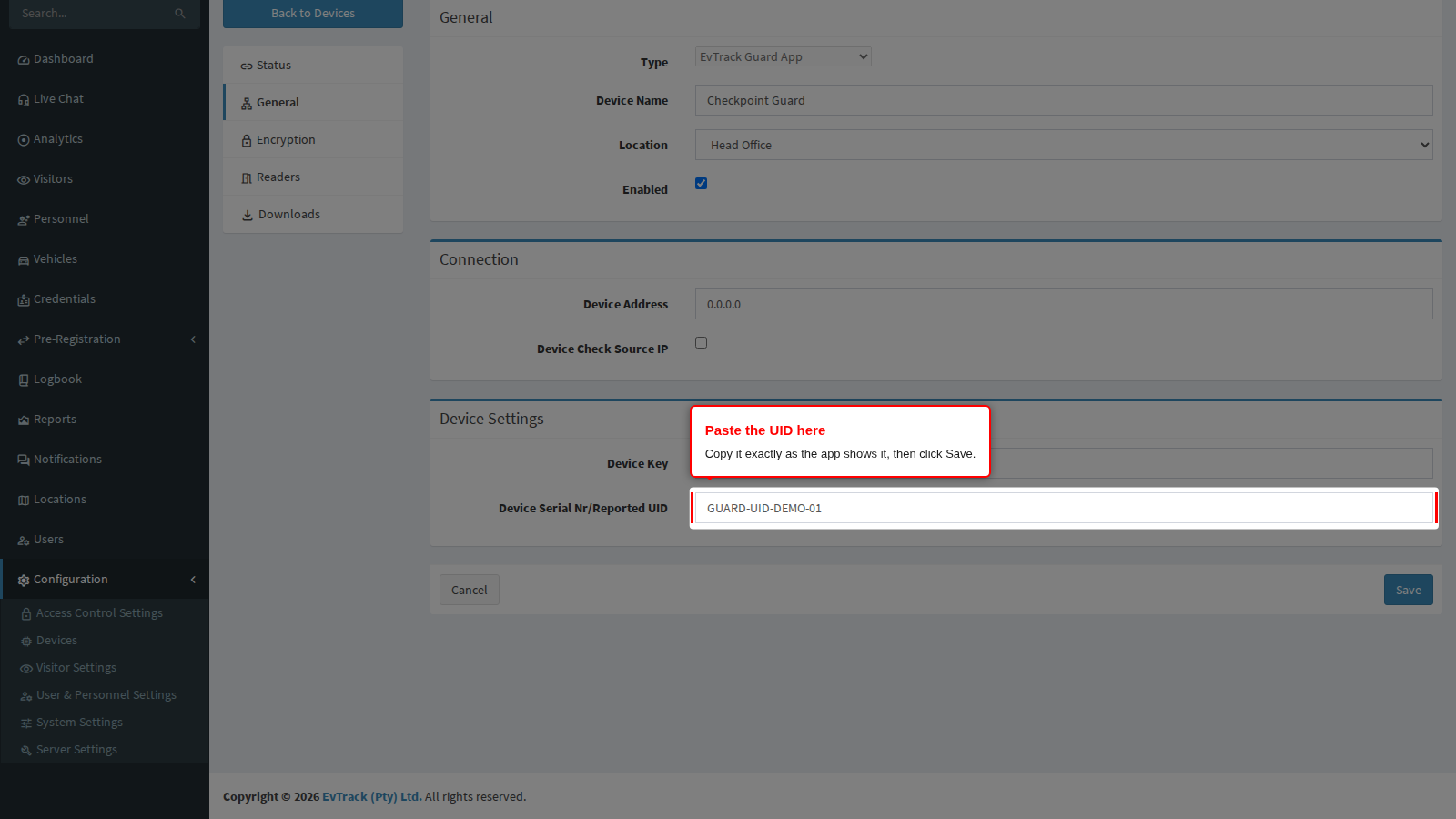Focus the Device Serial Nr/Reported UID field
This screenshot has height=819, width=1456.
(1064, 508)
